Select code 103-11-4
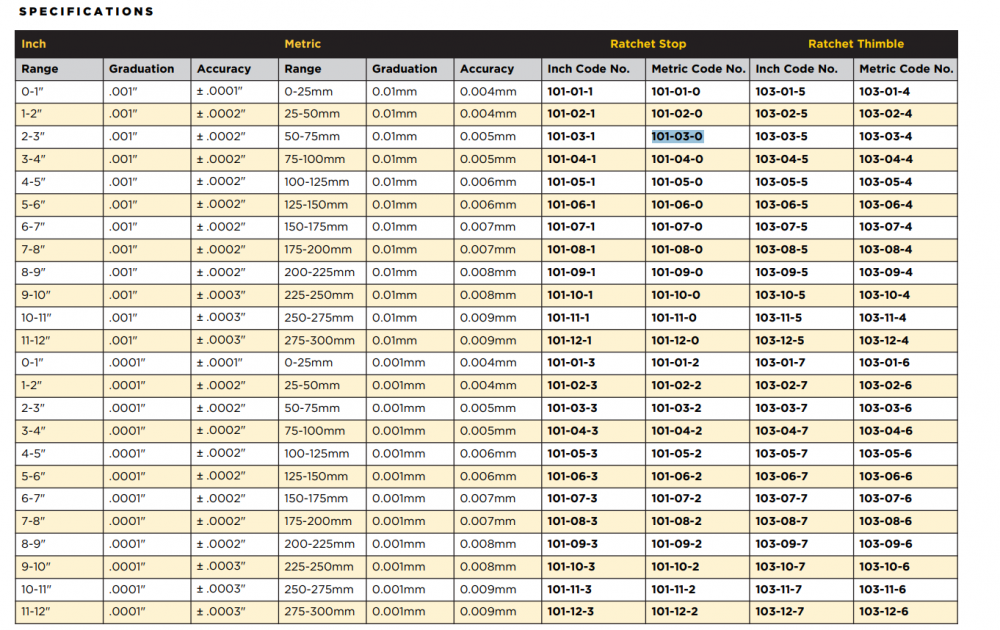 tap(883, 318)
